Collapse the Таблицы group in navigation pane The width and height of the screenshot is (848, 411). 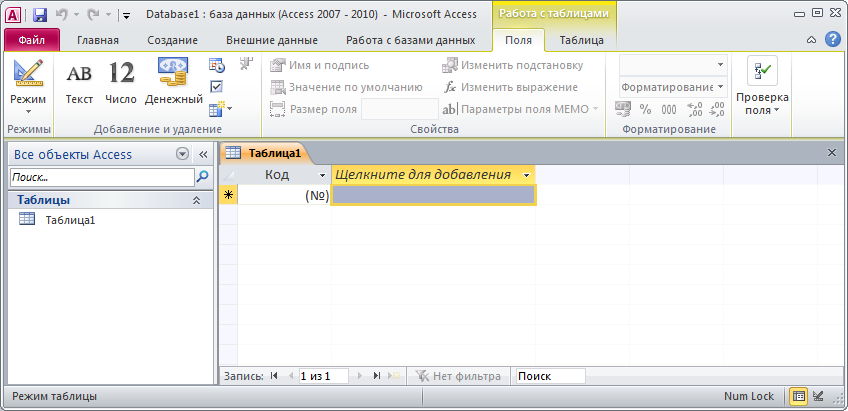pyautogui.click(x=196, y=200)
